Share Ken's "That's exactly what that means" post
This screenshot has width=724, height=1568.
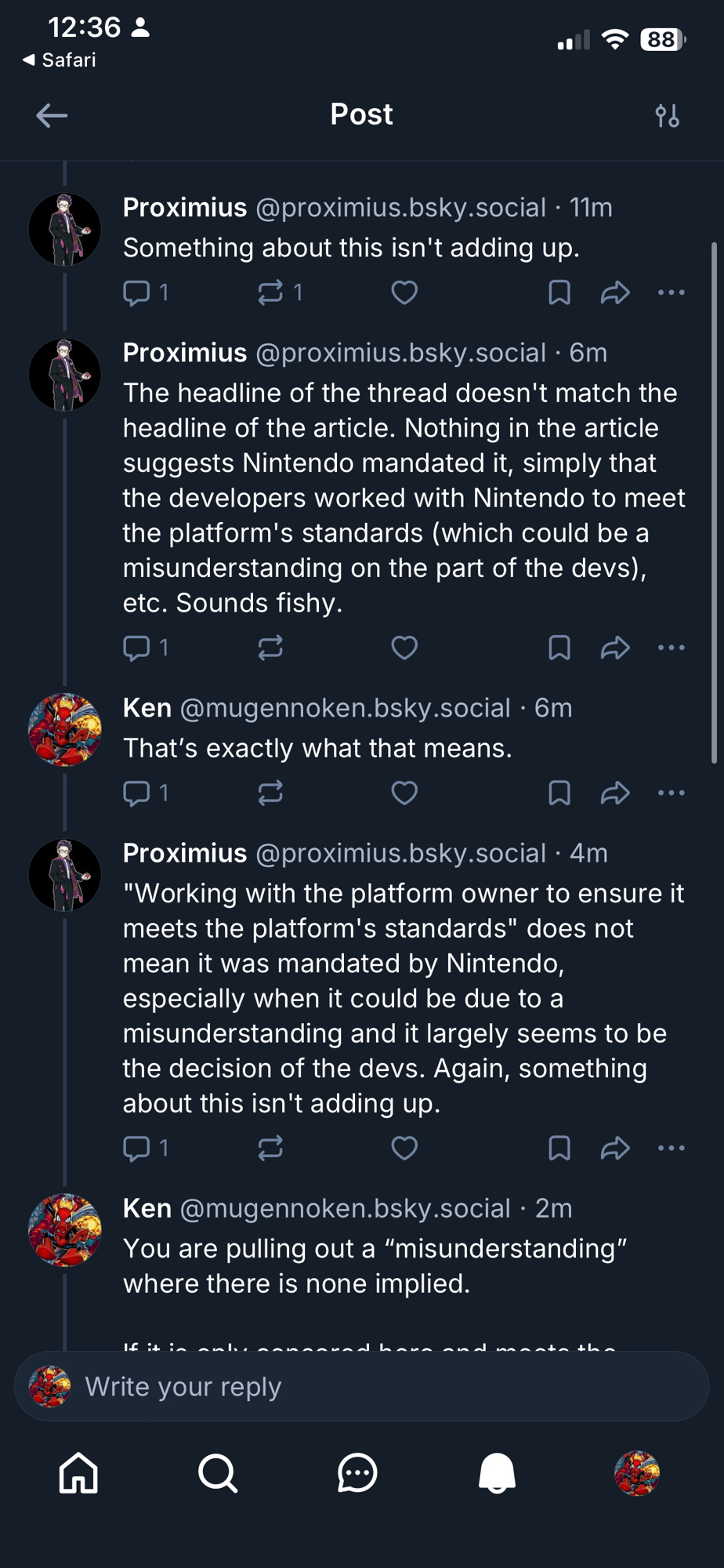point(615,793)
